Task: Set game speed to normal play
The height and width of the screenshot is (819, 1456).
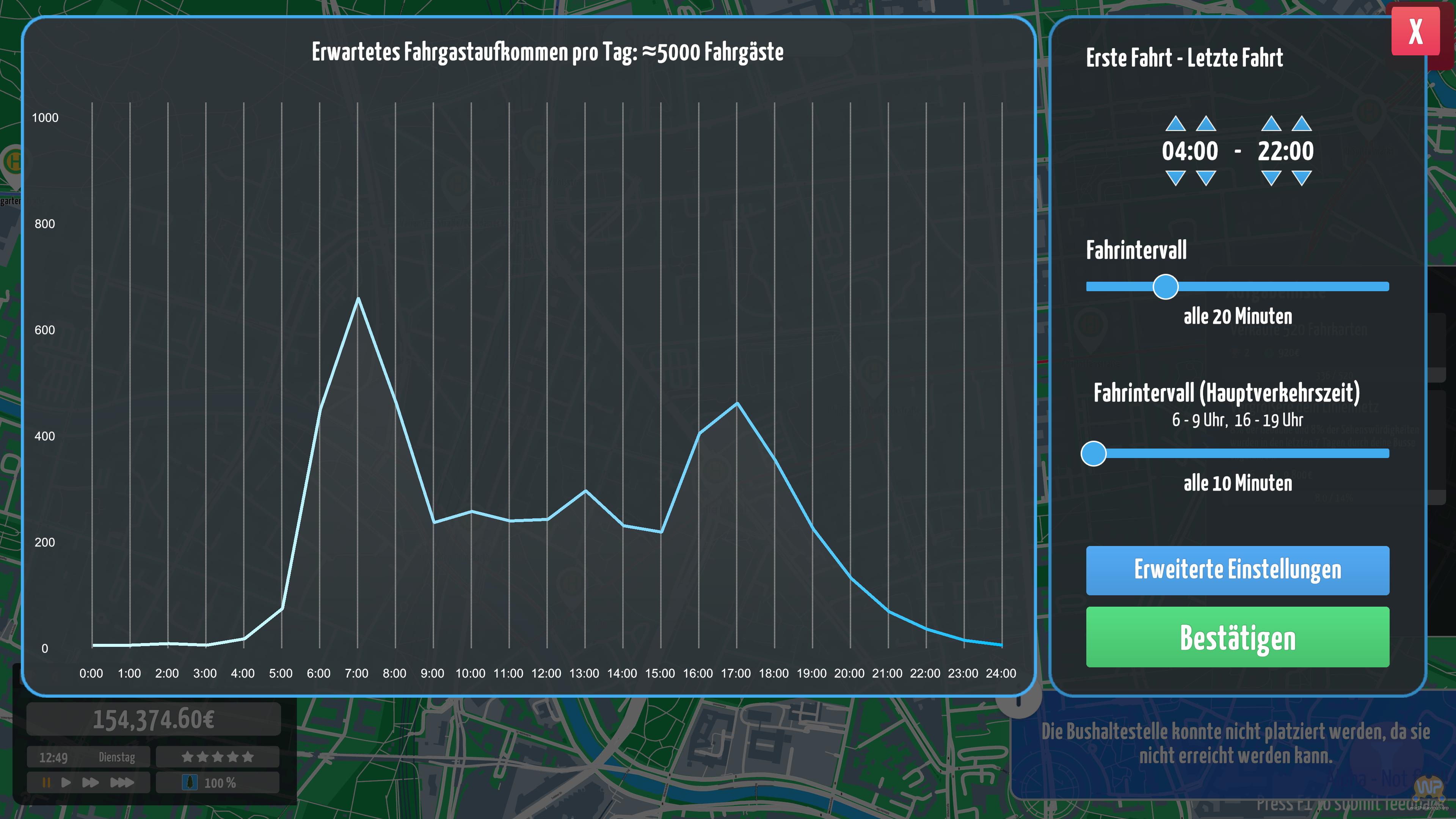Action: [x=66, y=782]
